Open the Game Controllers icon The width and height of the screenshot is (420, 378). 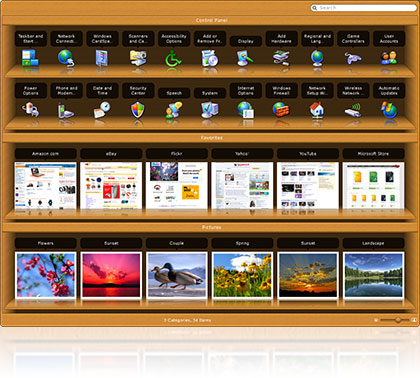point(353,58)
